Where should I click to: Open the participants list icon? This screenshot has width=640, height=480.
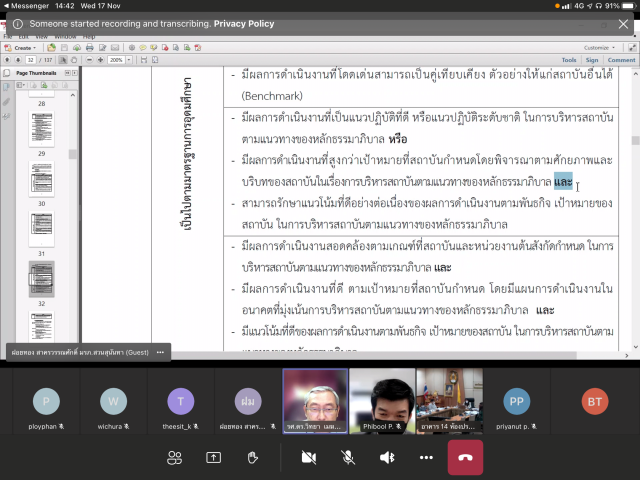pyautogui.click(x=175, y=457)
